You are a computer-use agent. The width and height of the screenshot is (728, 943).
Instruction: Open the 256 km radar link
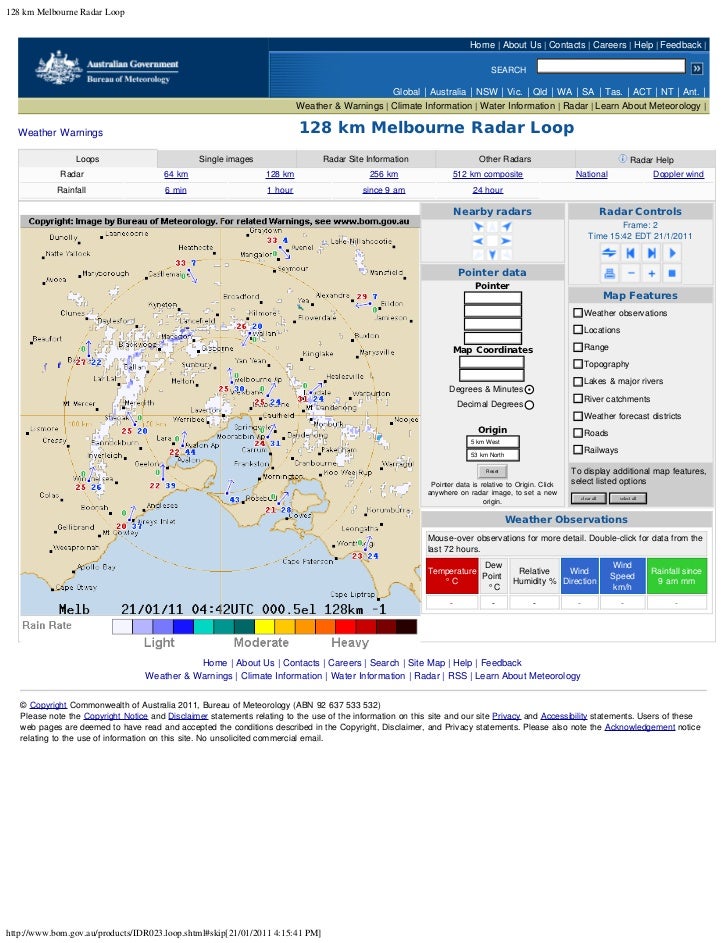384,174
